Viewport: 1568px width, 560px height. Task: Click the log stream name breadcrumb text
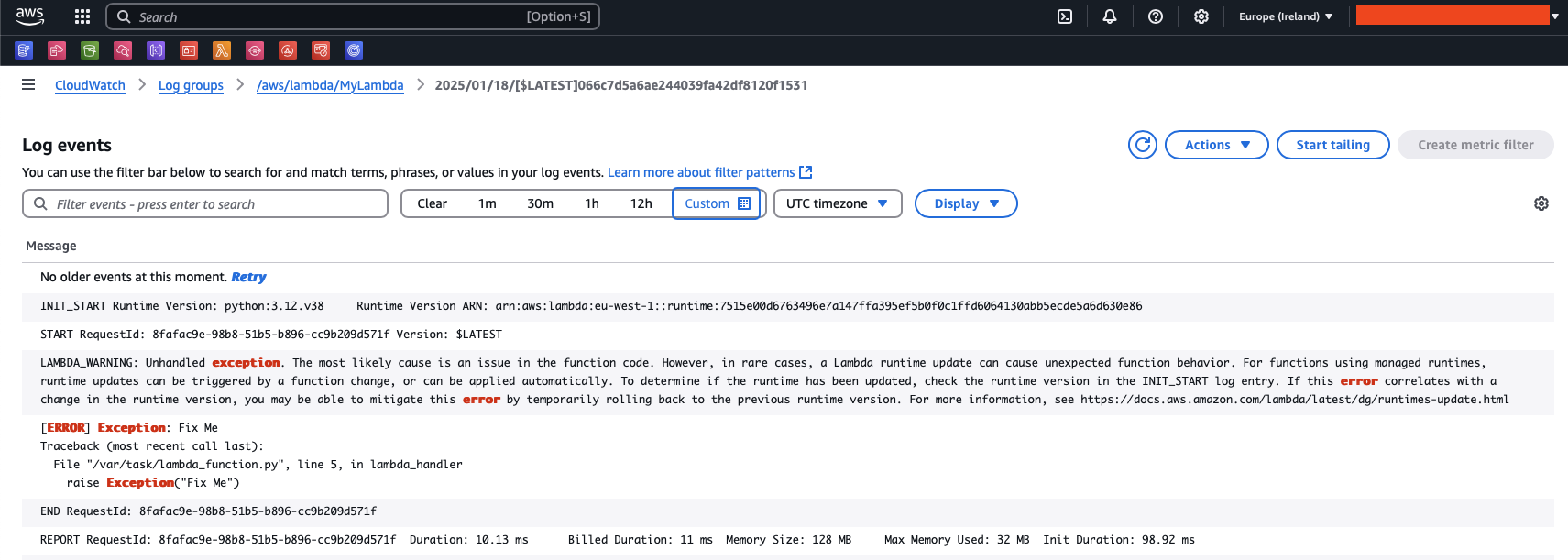click(x=621, y=85)
